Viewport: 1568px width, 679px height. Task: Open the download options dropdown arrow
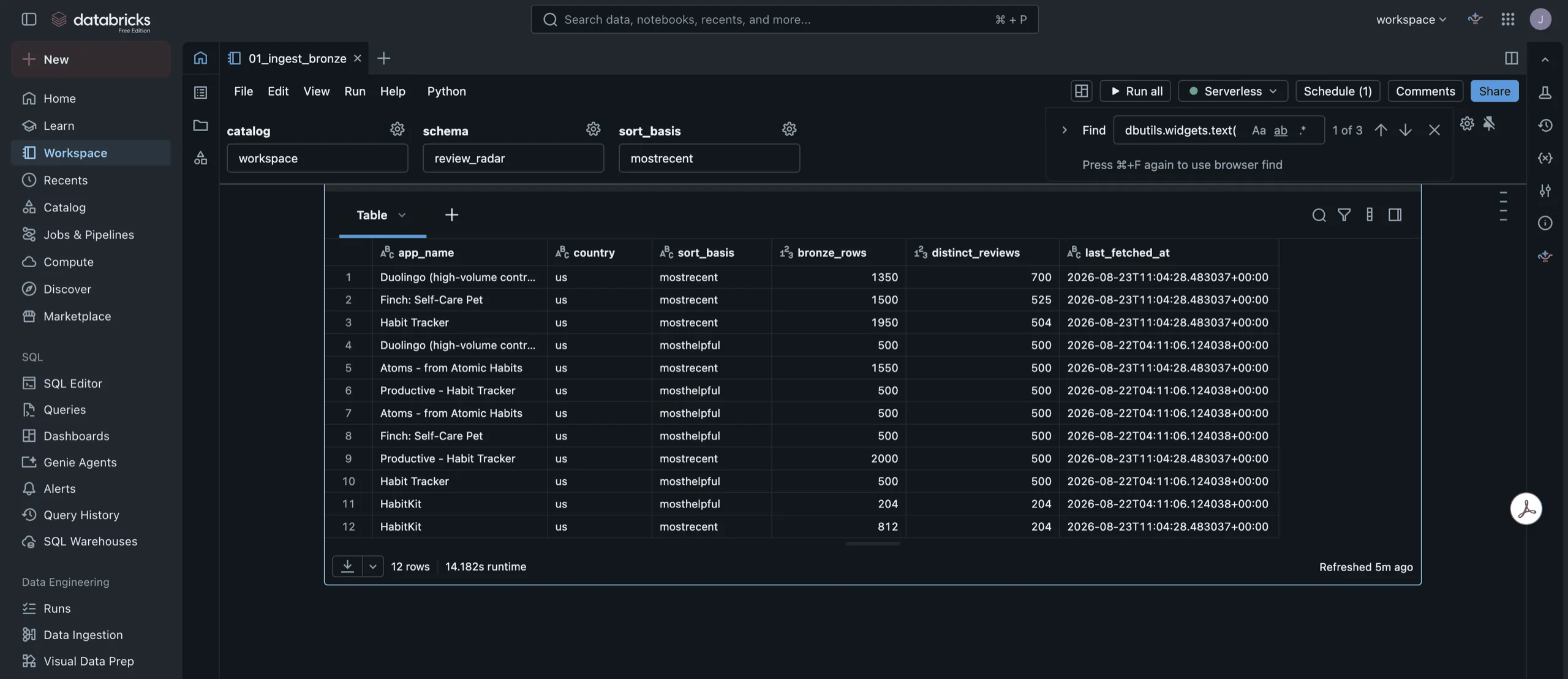pyautogui.click(x=372, y=566)
